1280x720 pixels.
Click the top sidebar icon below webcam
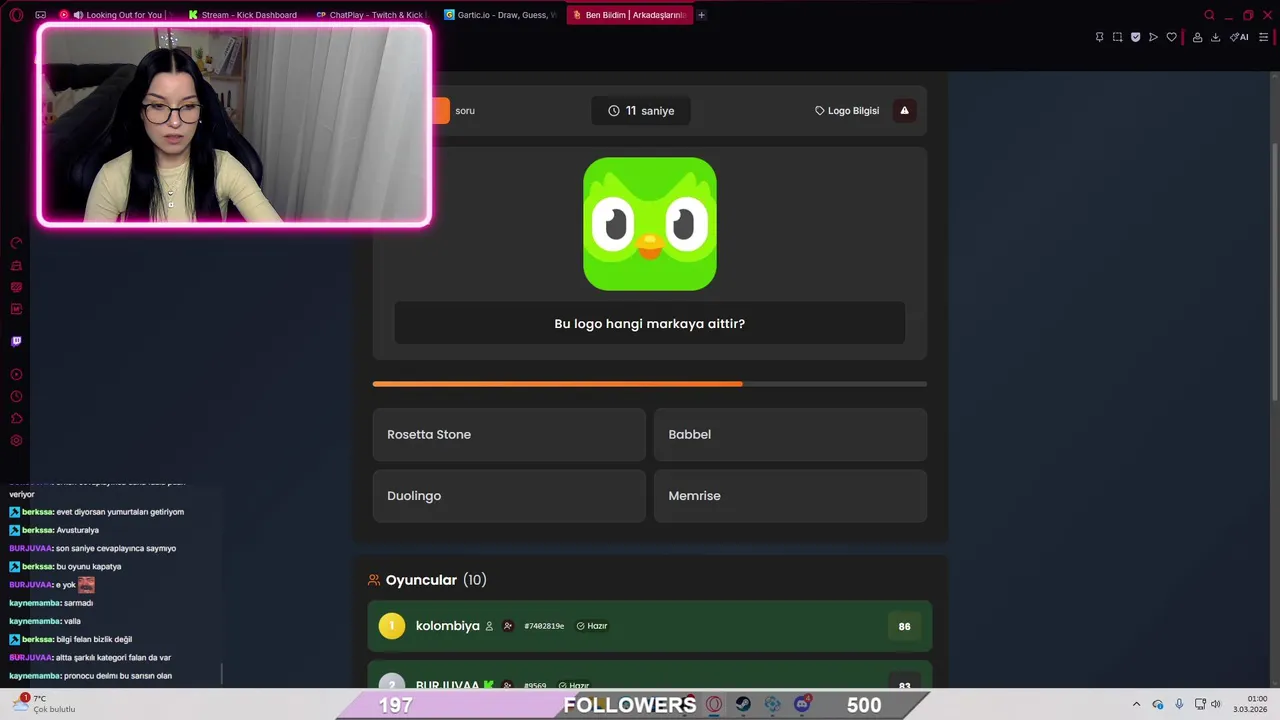pos(16,243)
